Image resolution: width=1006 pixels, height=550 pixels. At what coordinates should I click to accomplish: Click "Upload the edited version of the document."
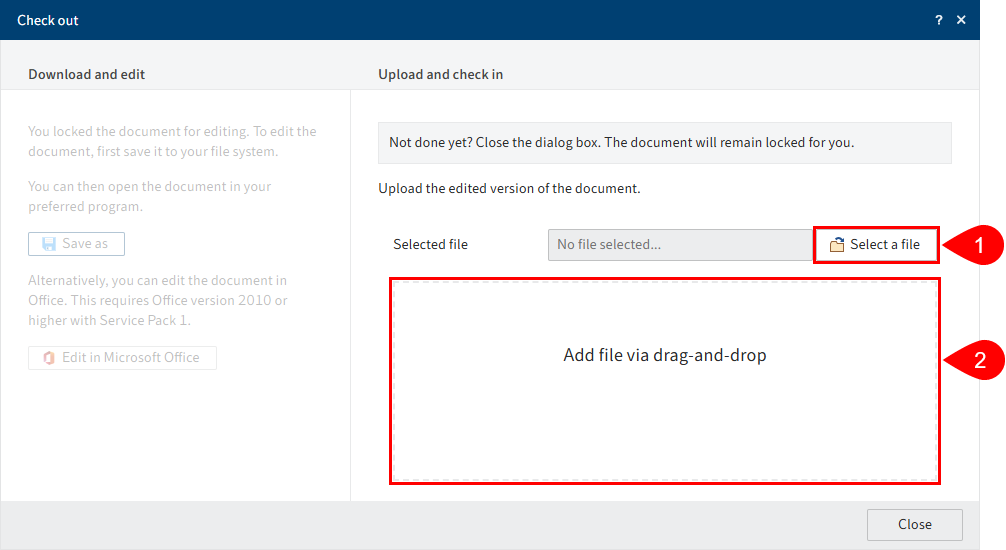(x=509, y=189)
